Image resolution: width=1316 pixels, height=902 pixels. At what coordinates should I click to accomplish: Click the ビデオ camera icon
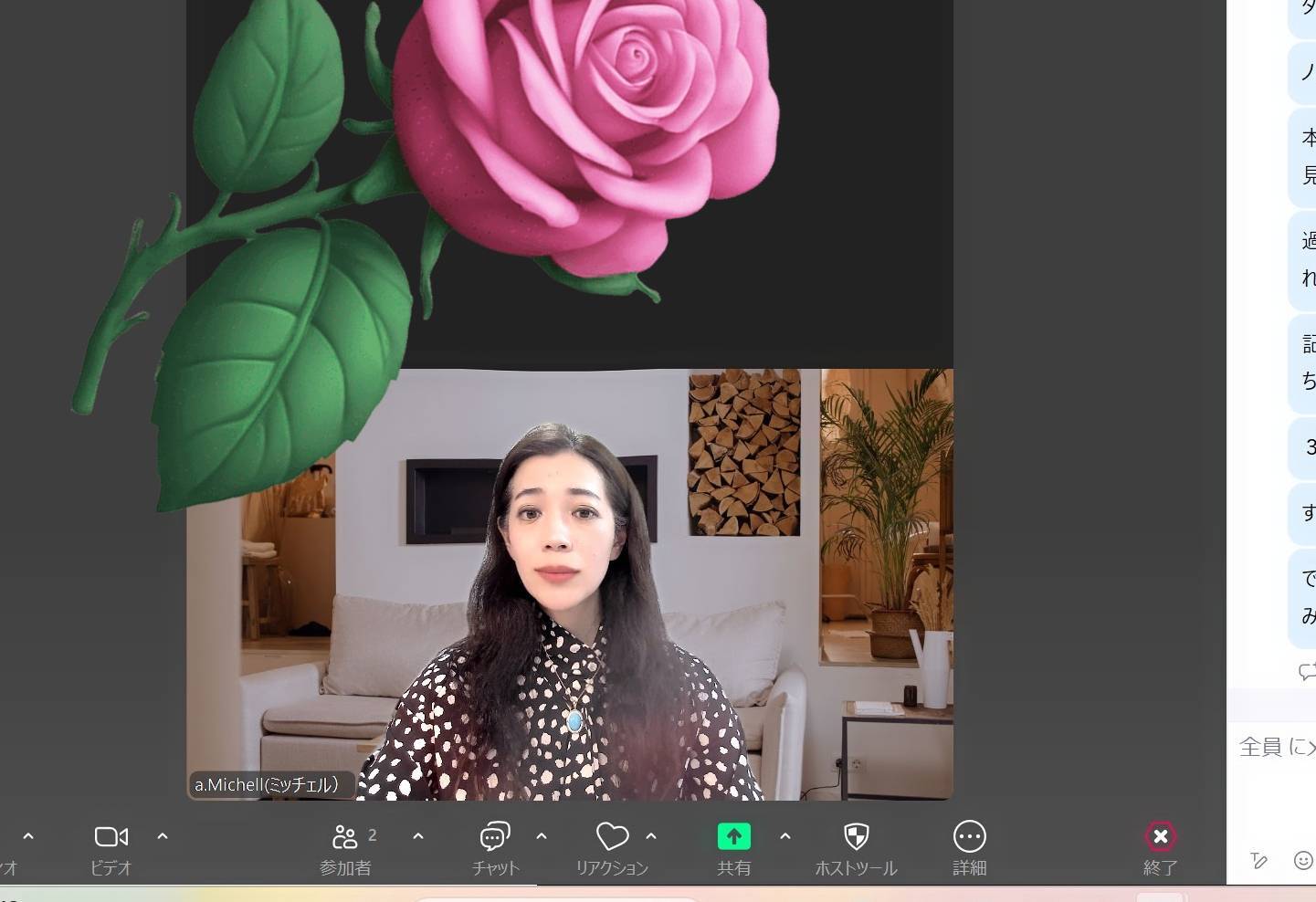(111, 836)
